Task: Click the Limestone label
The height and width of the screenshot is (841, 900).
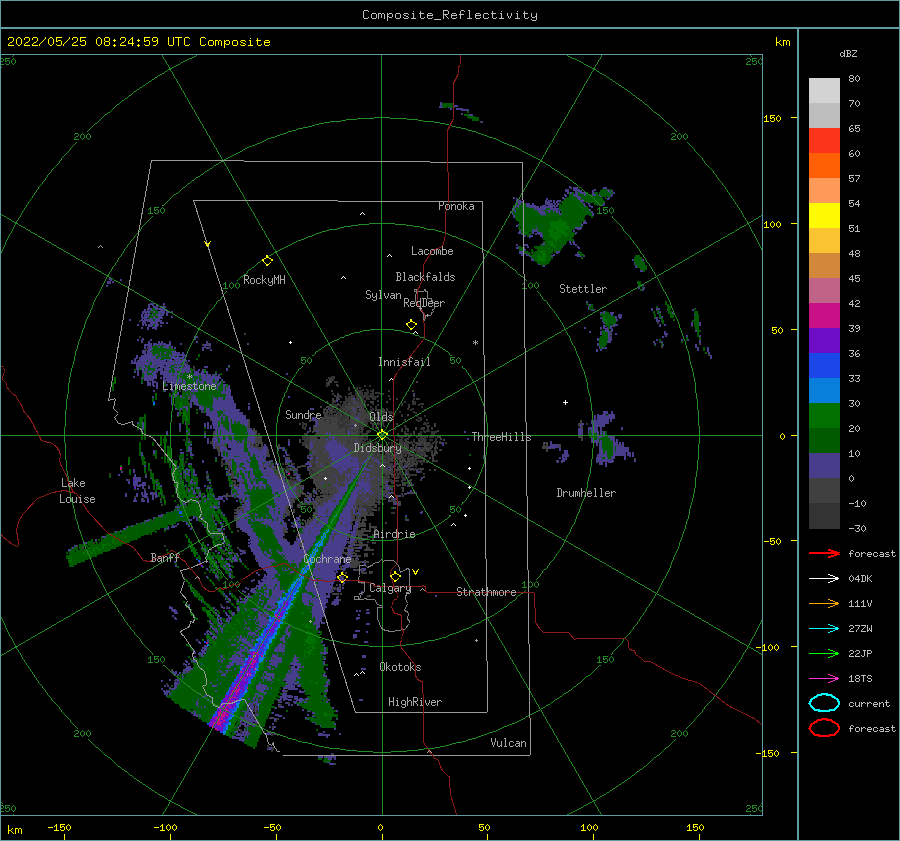Action: 189,386
